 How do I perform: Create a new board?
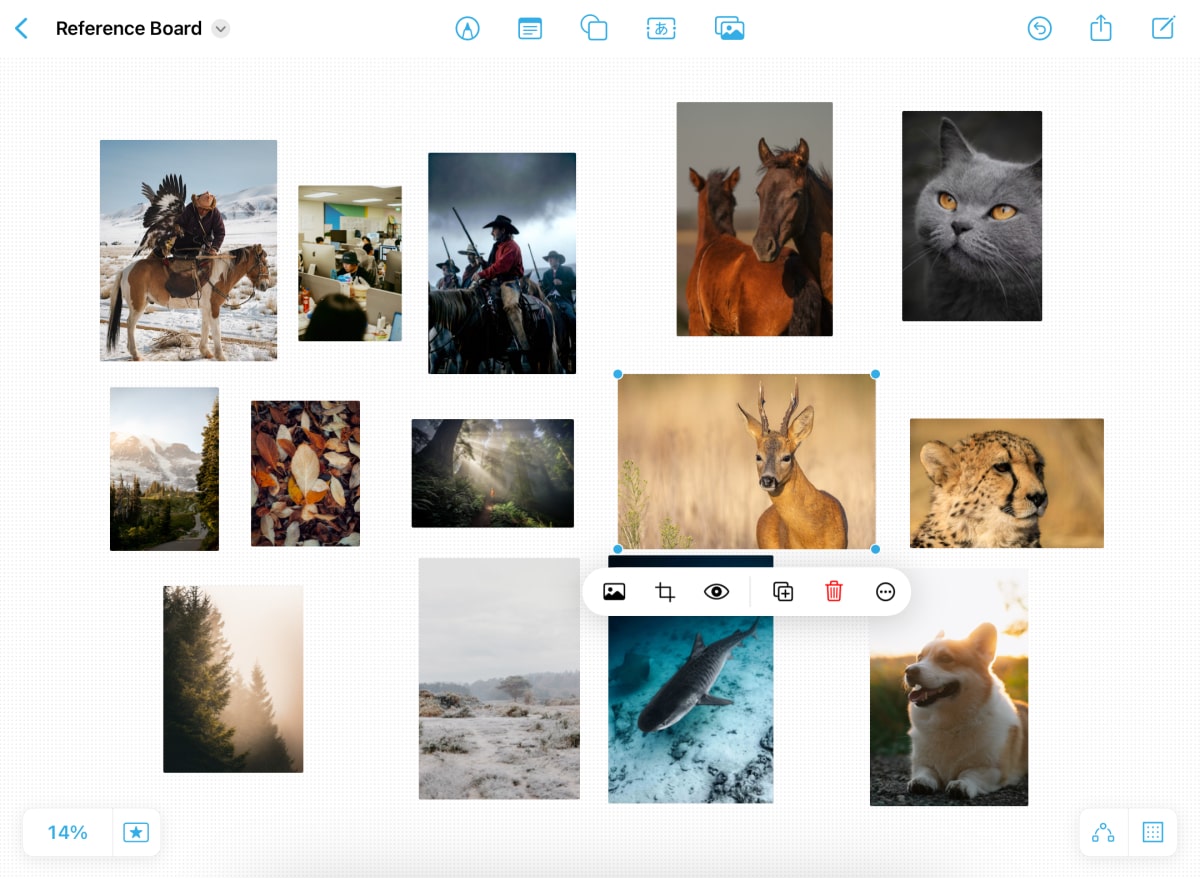click(1163, 29)
